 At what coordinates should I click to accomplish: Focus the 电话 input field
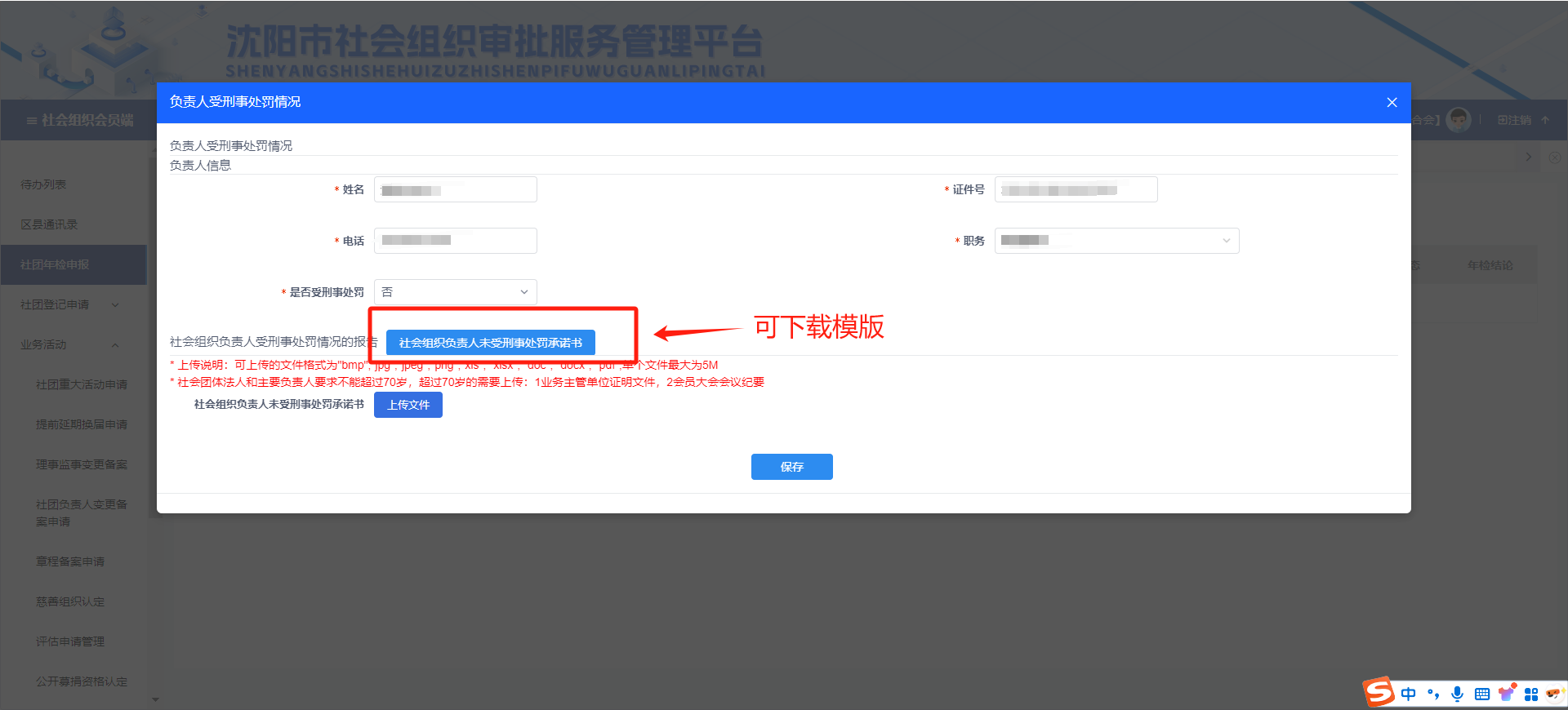[x=455, y=241]
